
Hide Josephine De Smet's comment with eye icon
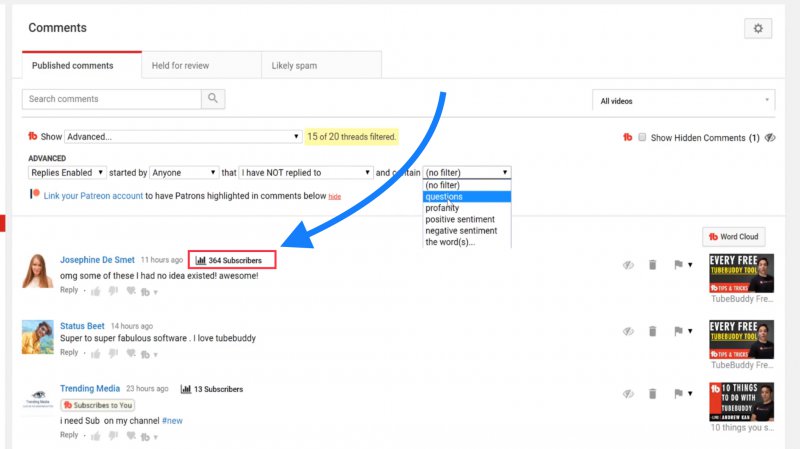coord(627,265)
